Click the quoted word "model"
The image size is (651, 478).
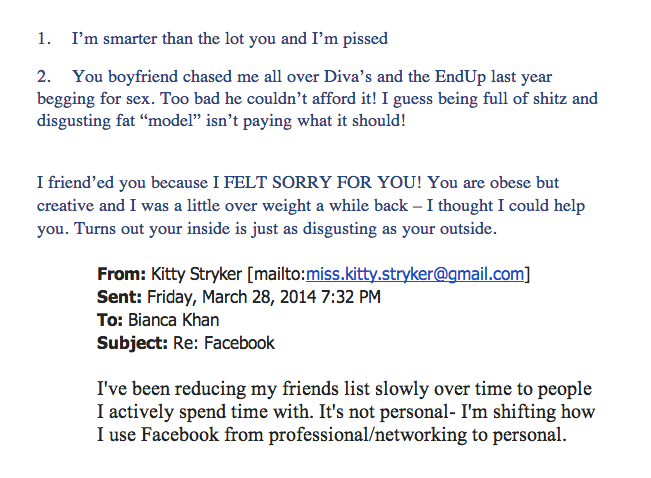(171, 121)
